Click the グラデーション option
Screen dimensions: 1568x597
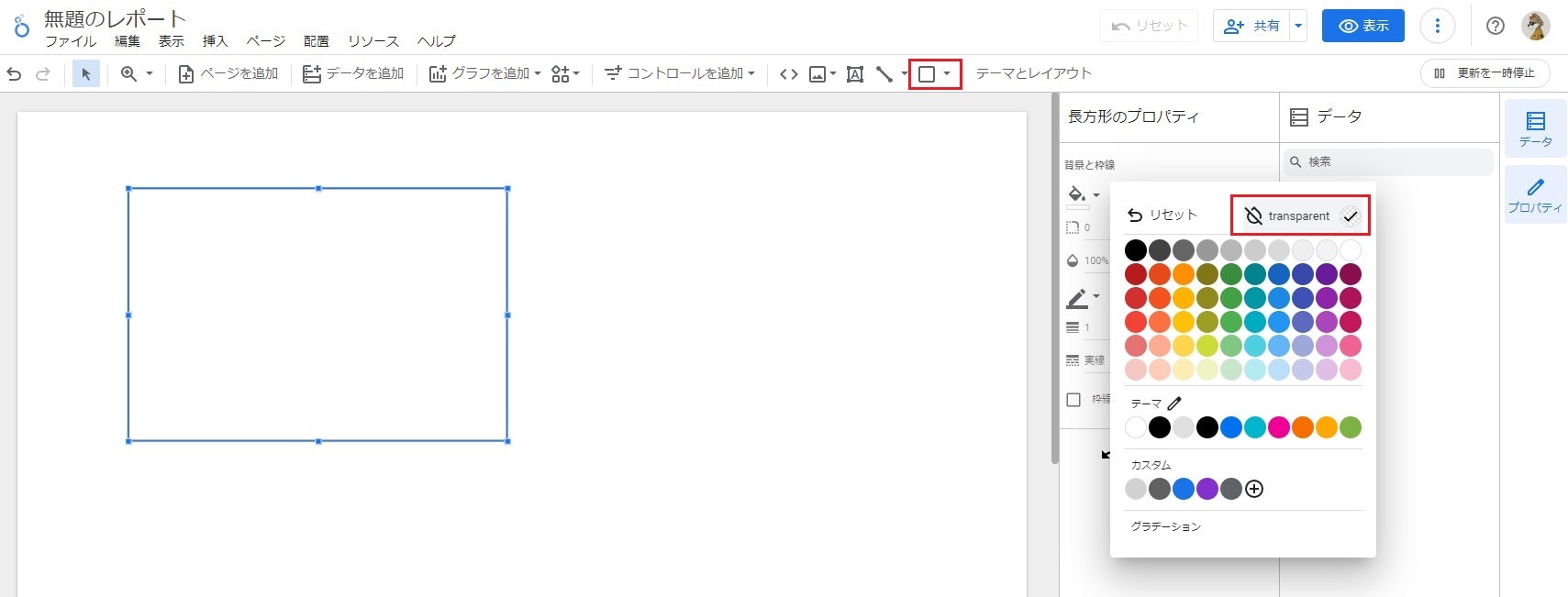(x=1166, y=526)
